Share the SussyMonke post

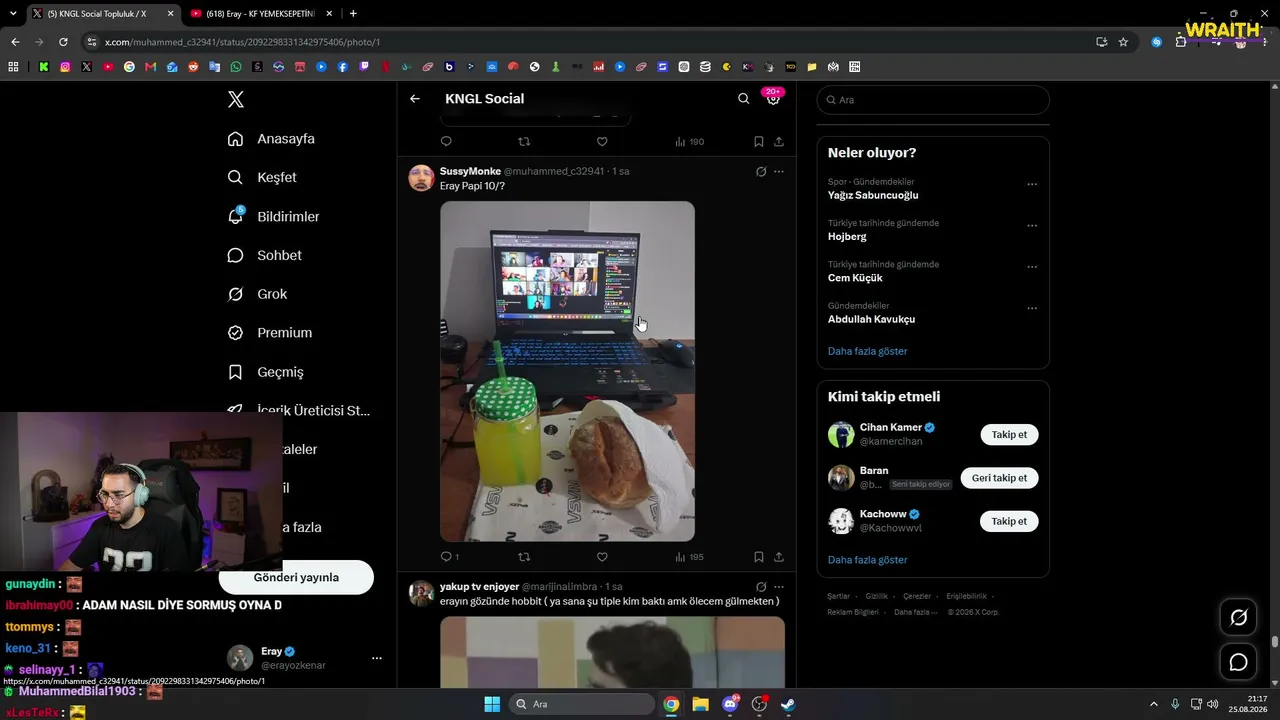[779, 557]
